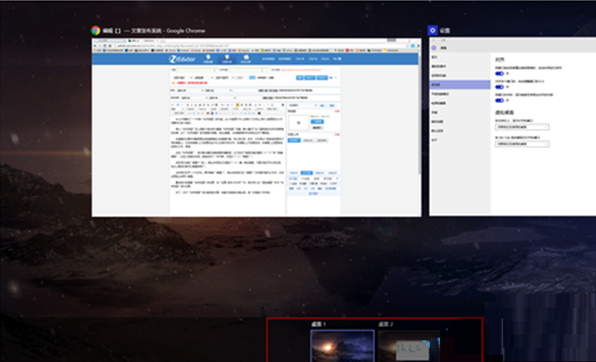Select the Google Chrome window preview

[256, 127]
